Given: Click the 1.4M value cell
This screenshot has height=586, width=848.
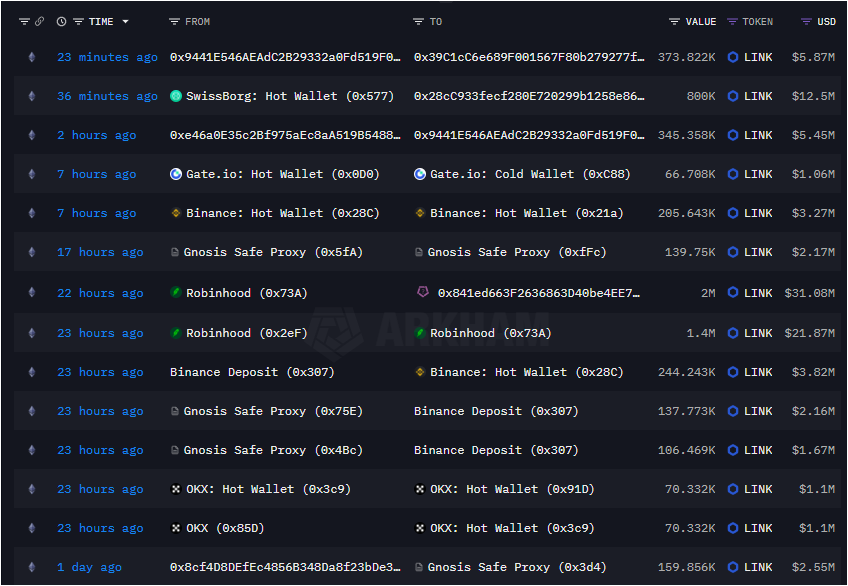Looking at the screenshot, I should [x=701, y=333].
